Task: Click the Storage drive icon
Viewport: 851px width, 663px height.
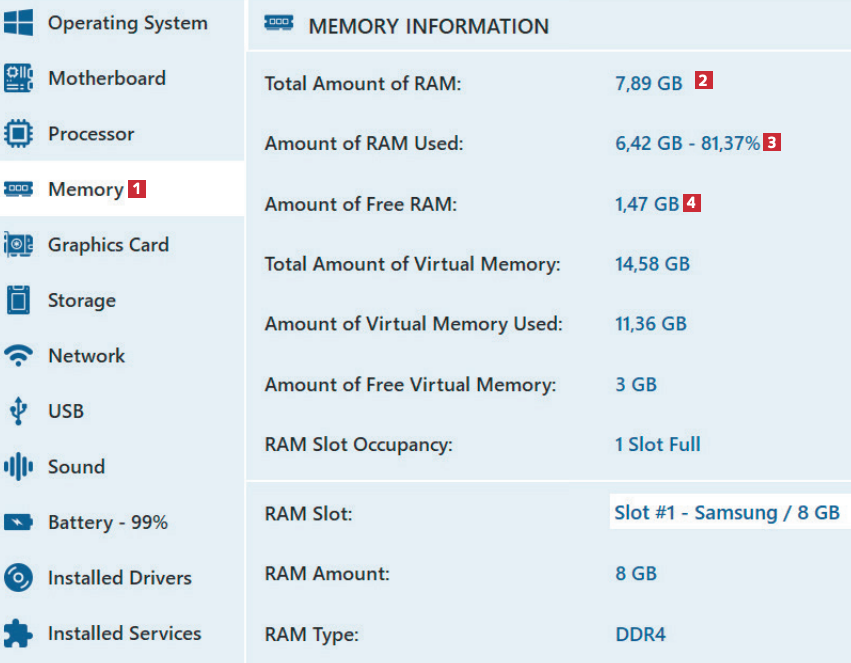Action: click(x=18, y=300)
